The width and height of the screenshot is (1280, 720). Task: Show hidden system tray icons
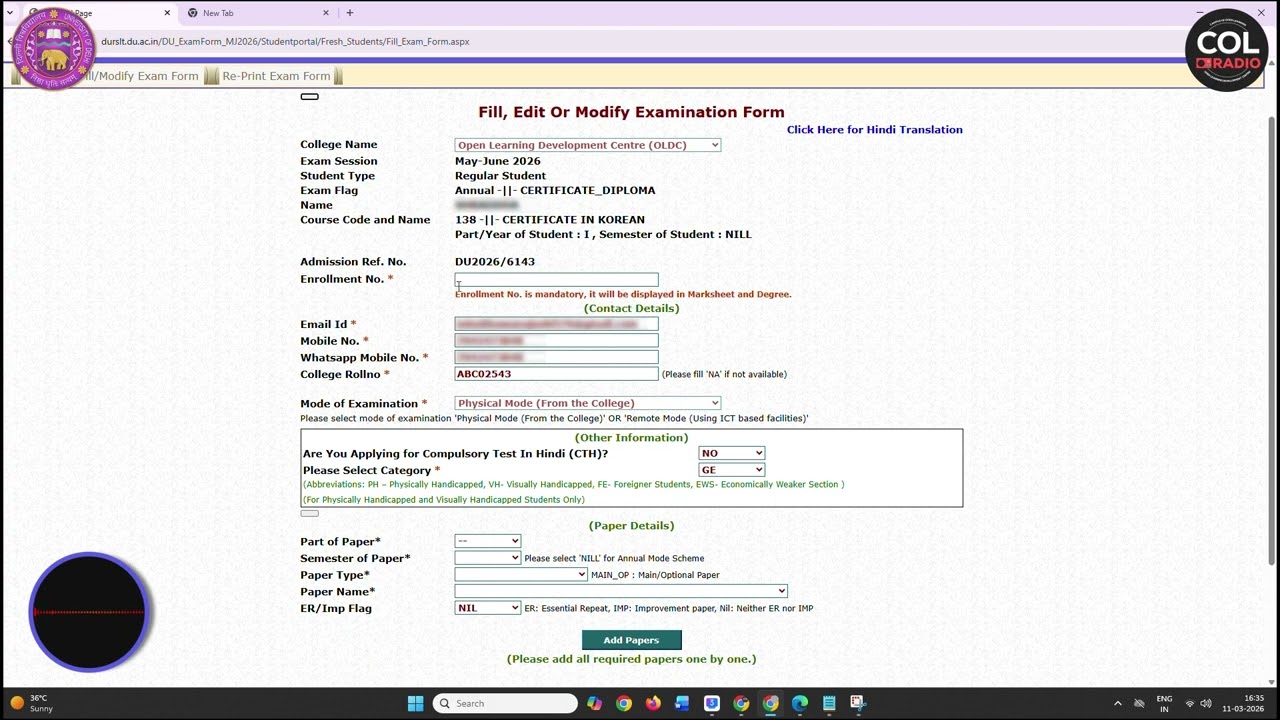click(1117, 703)
